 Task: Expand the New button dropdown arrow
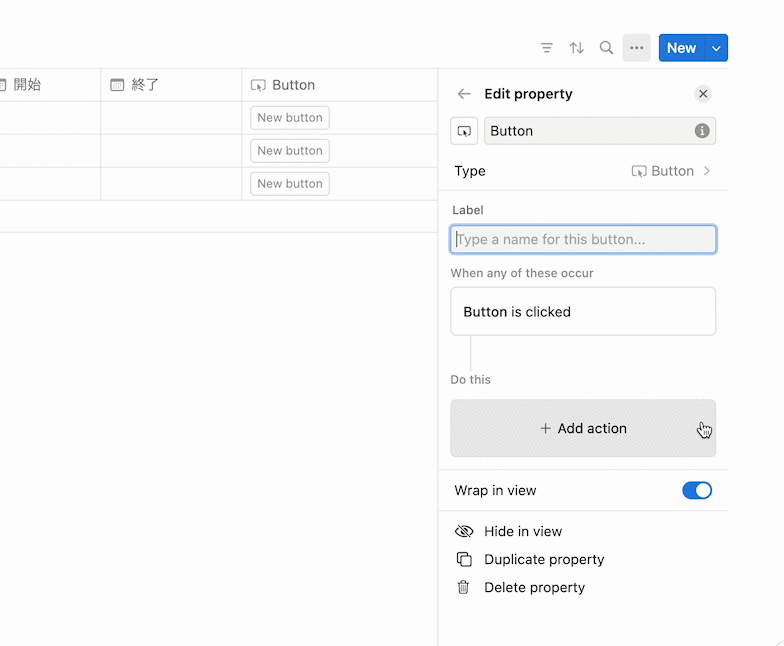[716, 48]
